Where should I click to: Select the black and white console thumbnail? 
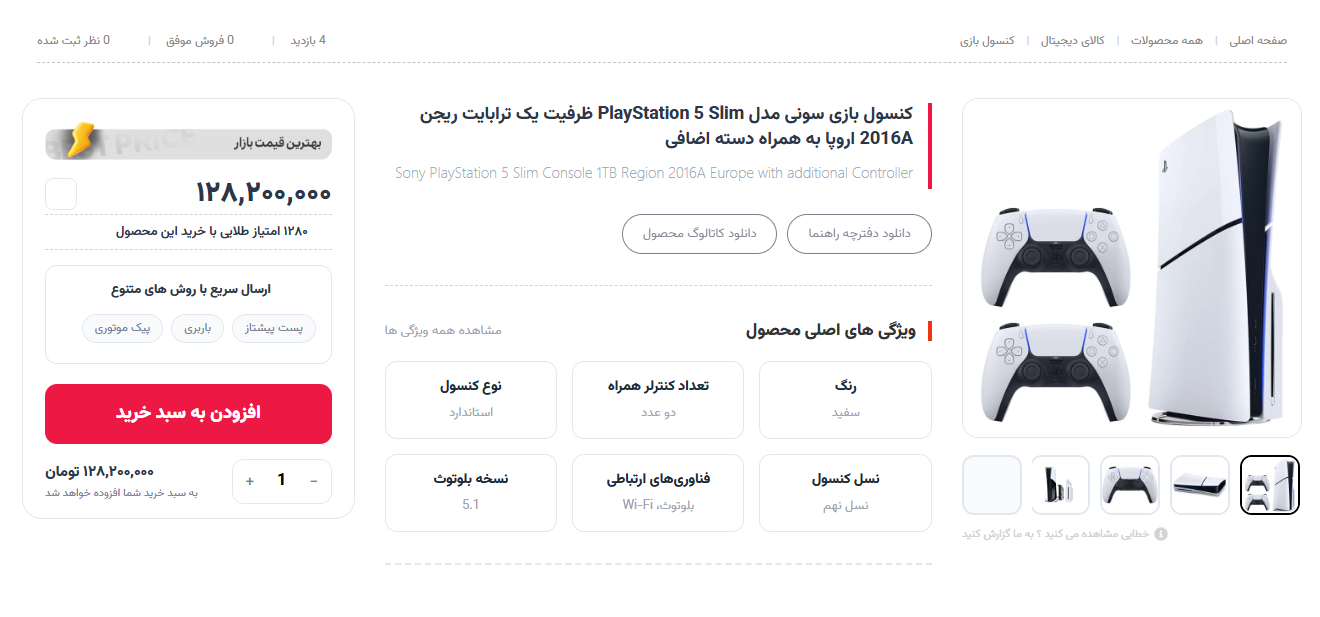pos(1061,485)
